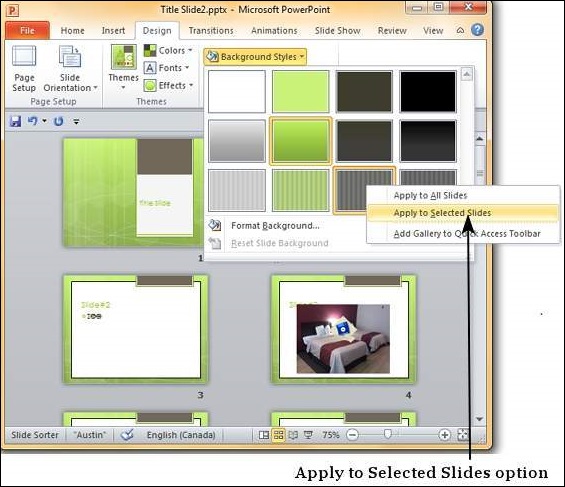Click the PowerPoint app icon in title bar
565x487 pixels.
12,10
